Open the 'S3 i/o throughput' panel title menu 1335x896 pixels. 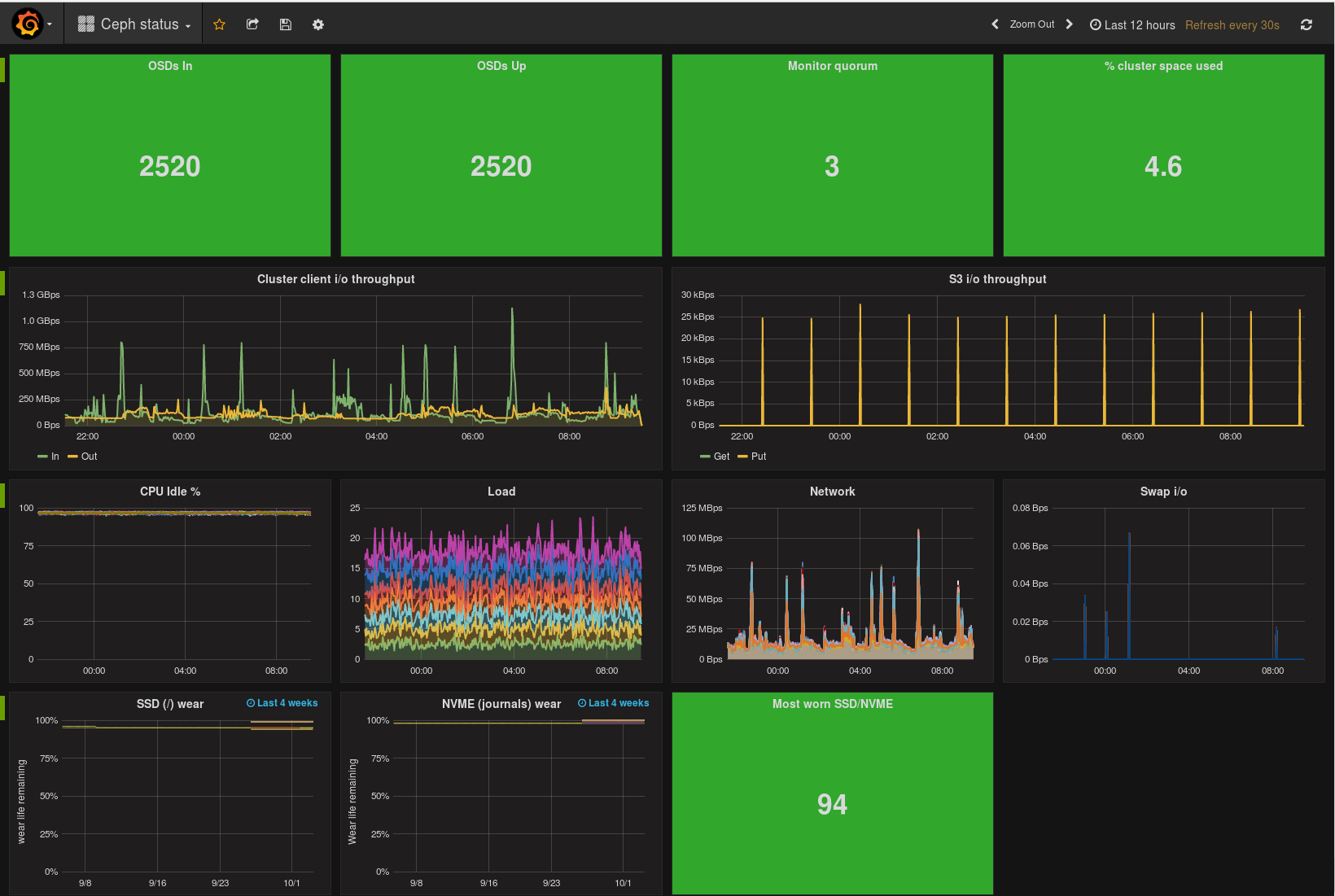(997, 279)
